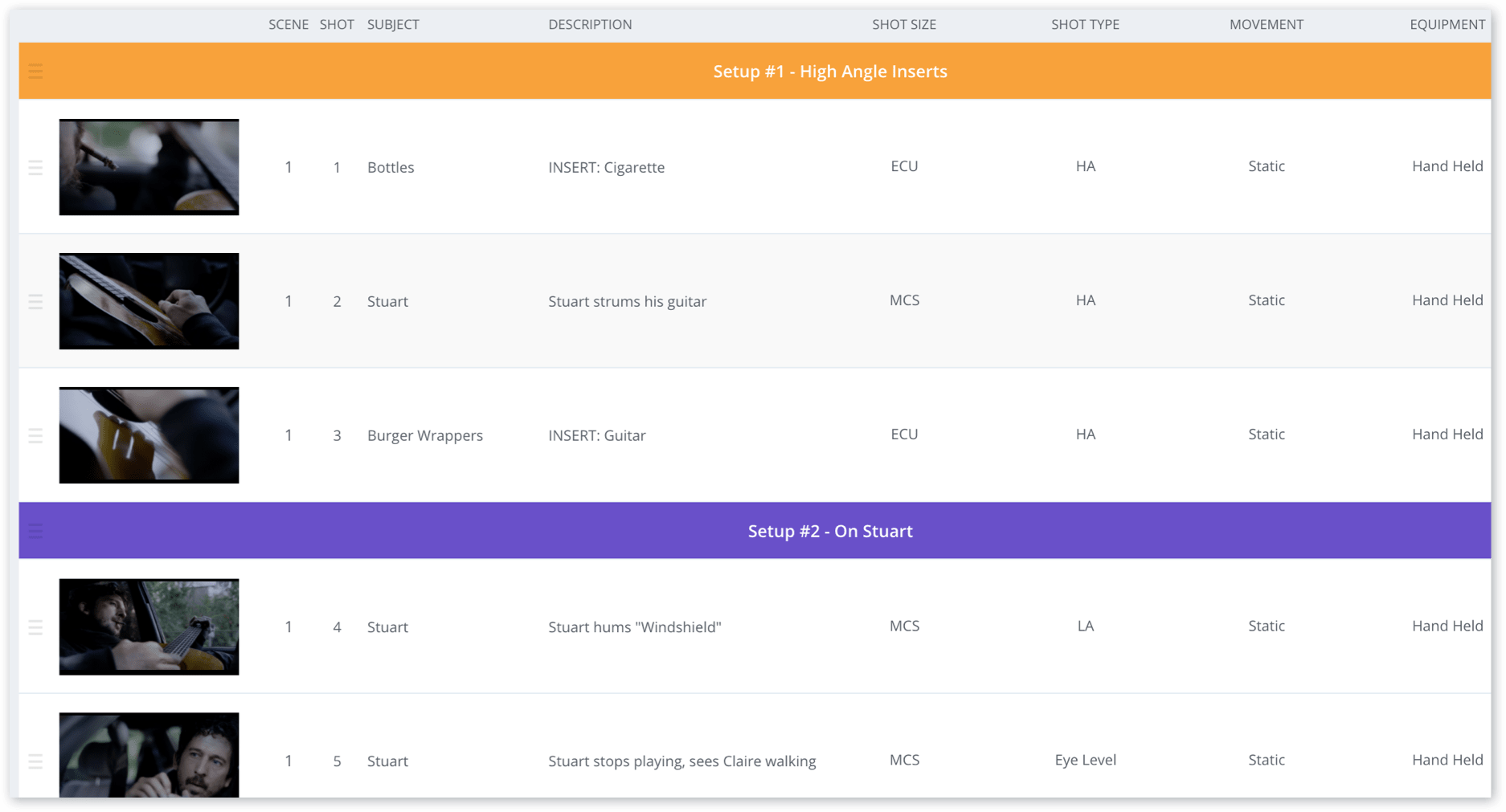View the shot 4 Stuart thumbnail image
This screenshot has height=812, width=1506.
[149, 626]
